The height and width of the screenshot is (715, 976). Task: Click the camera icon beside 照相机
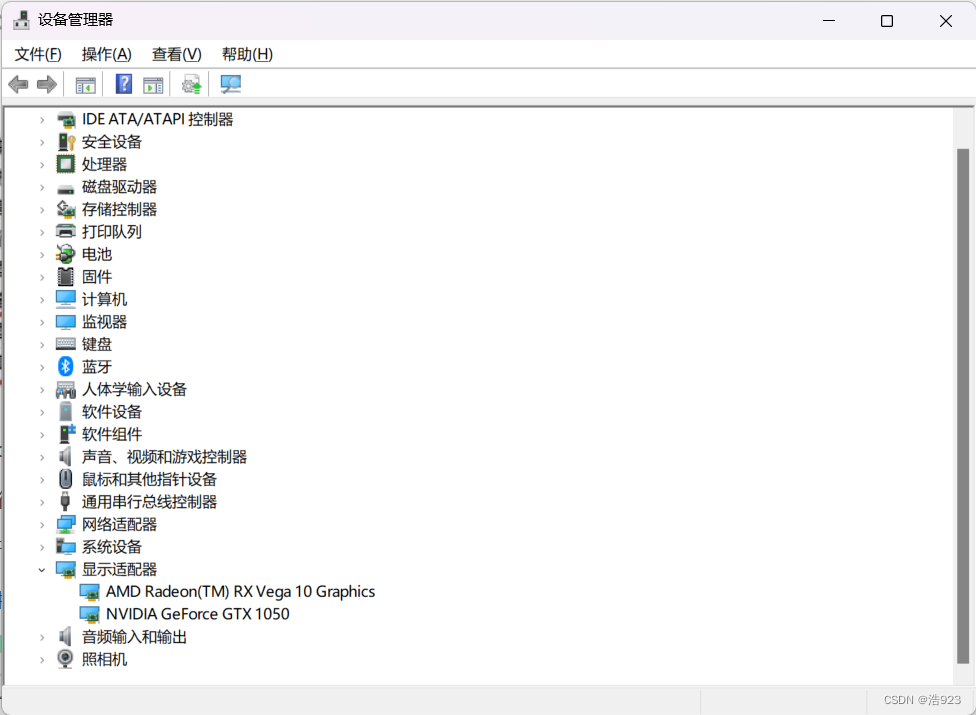(64, 658)
